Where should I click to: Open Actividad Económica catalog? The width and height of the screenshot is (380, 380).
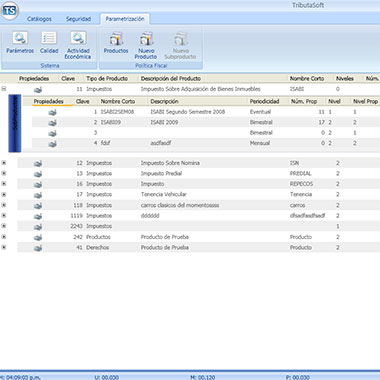pos(78,45)
